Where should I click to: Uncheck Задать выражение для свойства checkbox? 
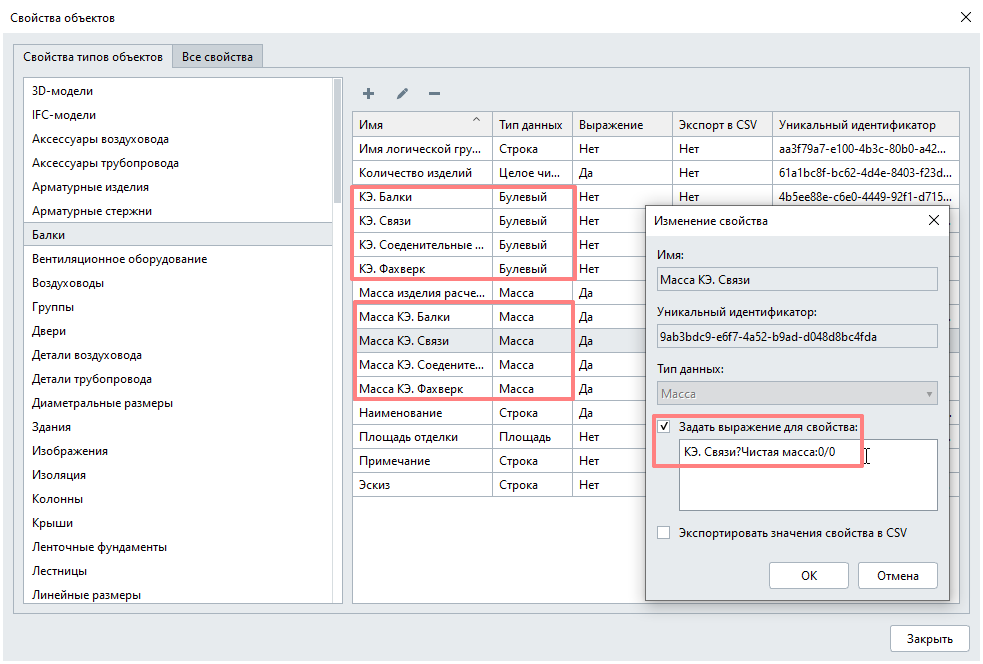pyautogui.click(x=664, y=426)
